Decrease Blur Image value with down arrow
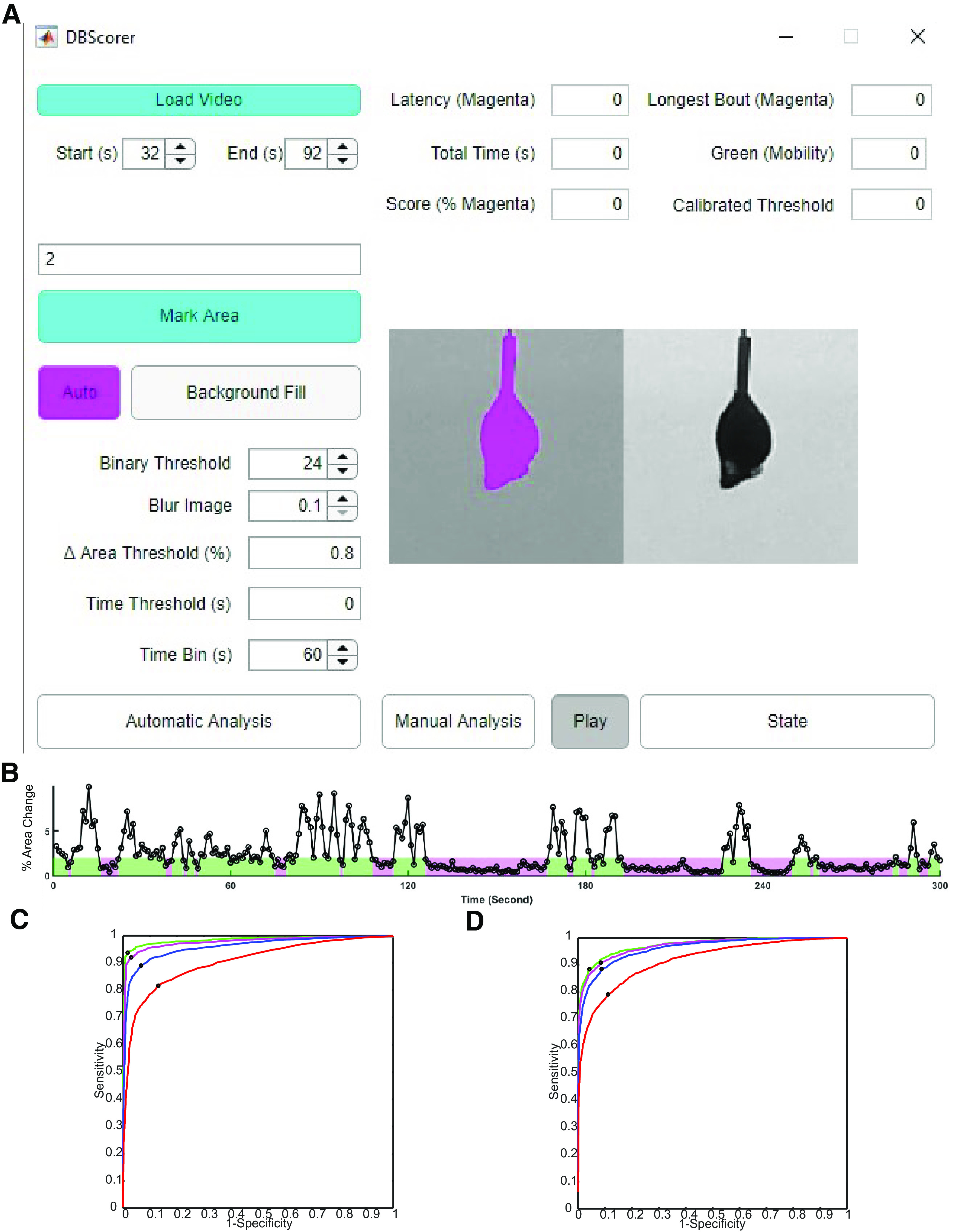 [x=342, y=513]
